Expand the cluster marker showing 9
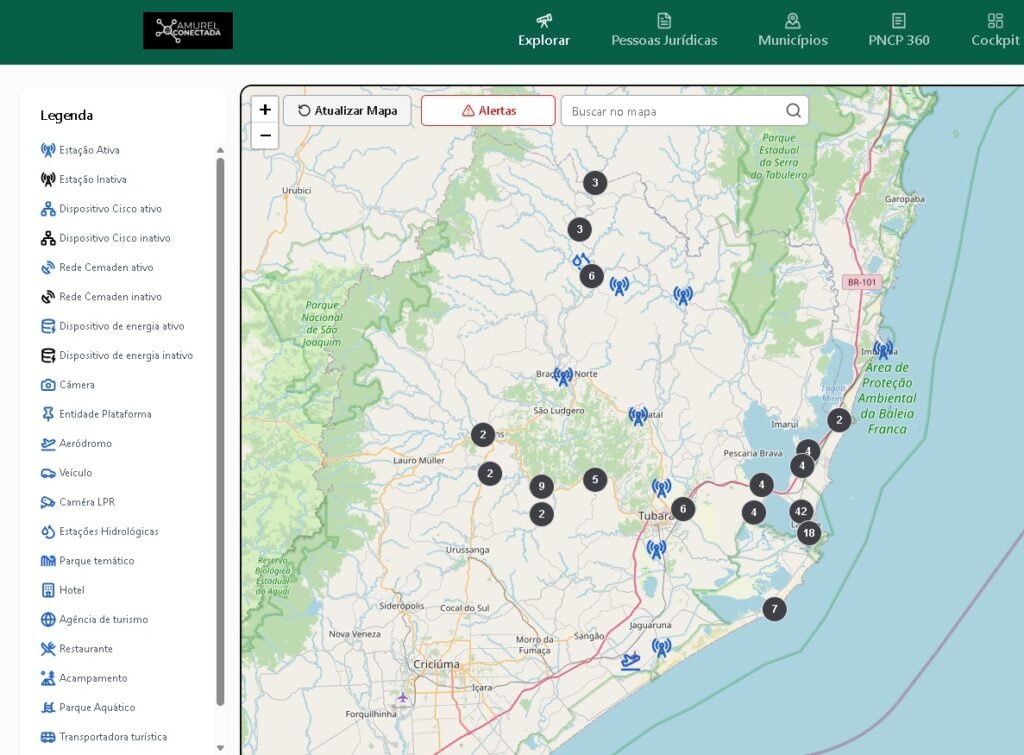This screenshot has width=1024, height=755. (x=541, y=487)
